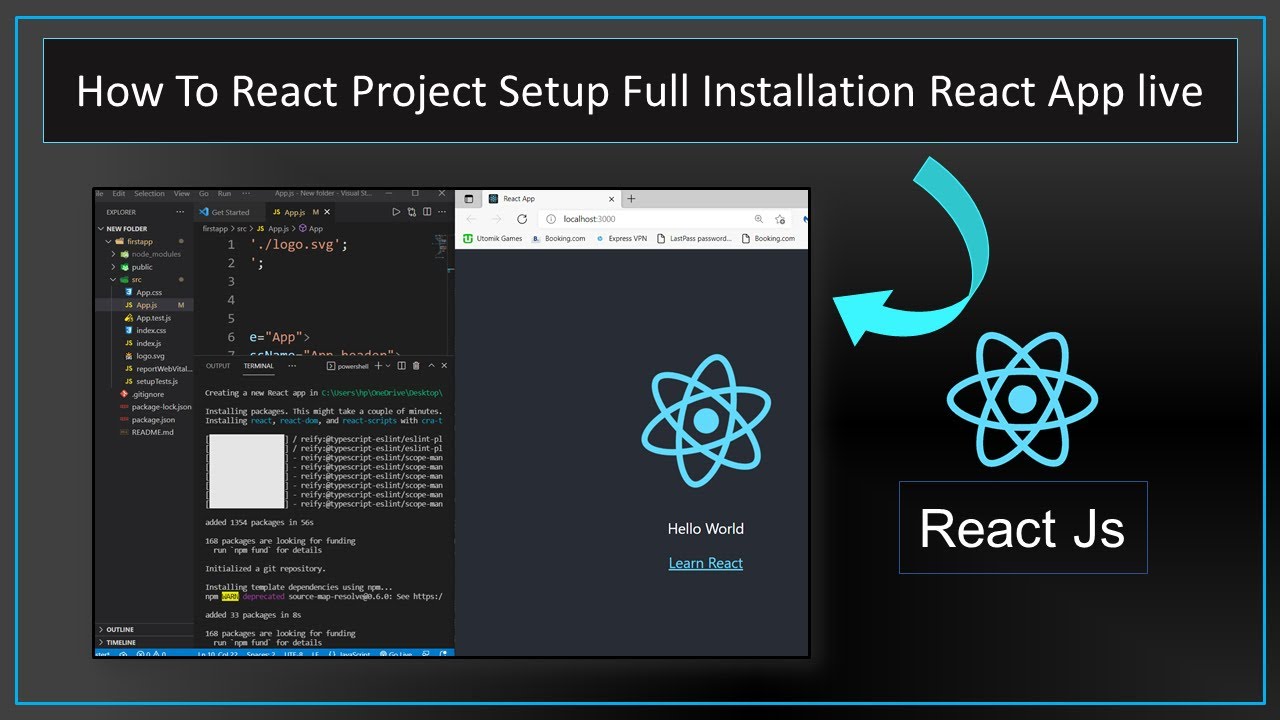Open browser tab actions menu icon
Screen dimensions: 1280x720
point(468,199)
